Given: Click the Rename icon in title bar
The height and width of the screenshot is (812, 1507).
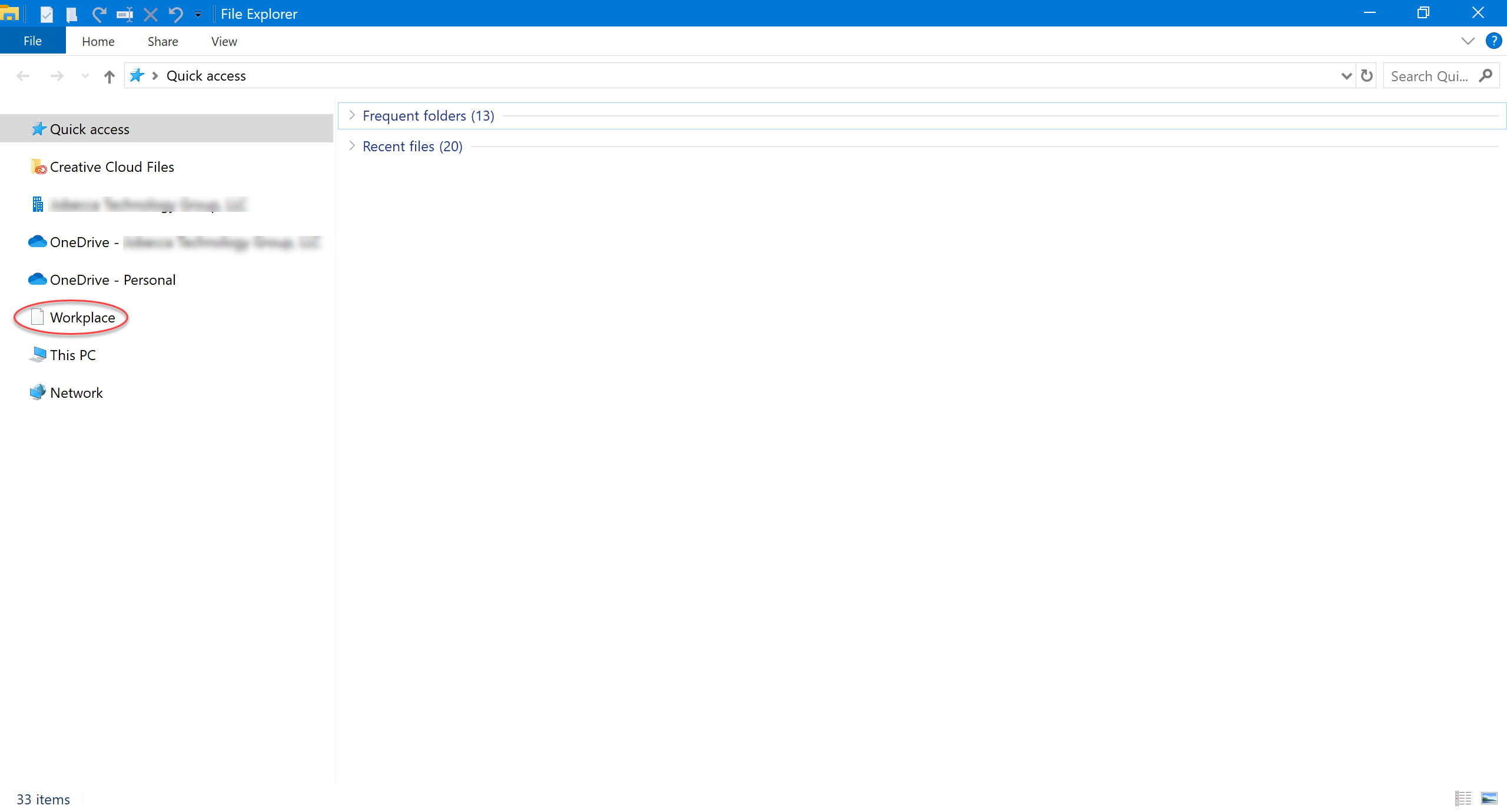Looking at the screenshot, I should click(124, 14).
